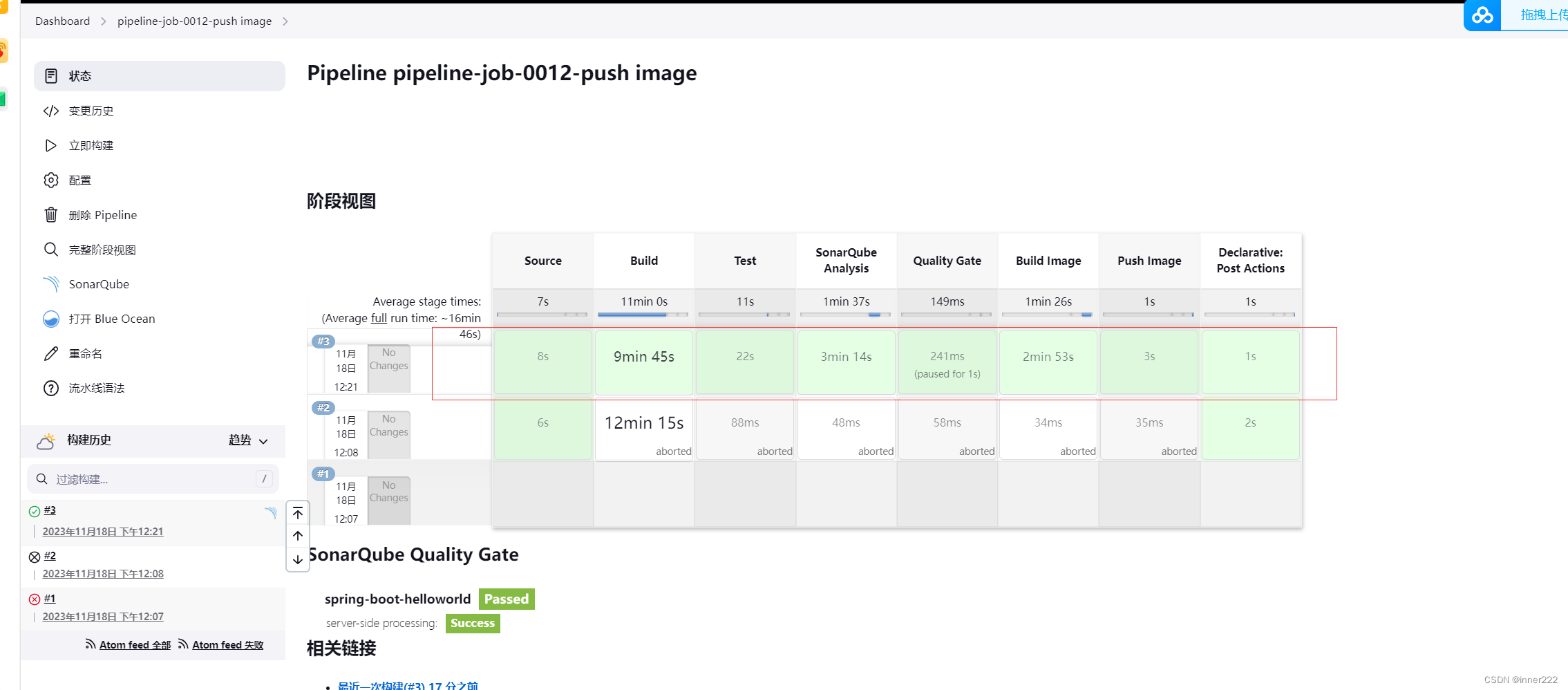1568x690 pixels.
Task: Click the slash shortcut key badge in the filter box
Action: coord(264,478)
